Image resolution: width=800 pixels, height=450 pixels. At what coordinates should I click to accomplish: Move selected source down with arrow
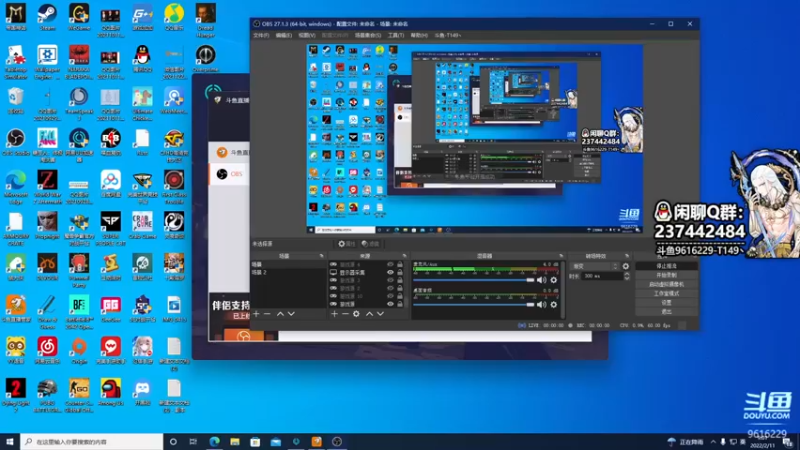[380, 314]
